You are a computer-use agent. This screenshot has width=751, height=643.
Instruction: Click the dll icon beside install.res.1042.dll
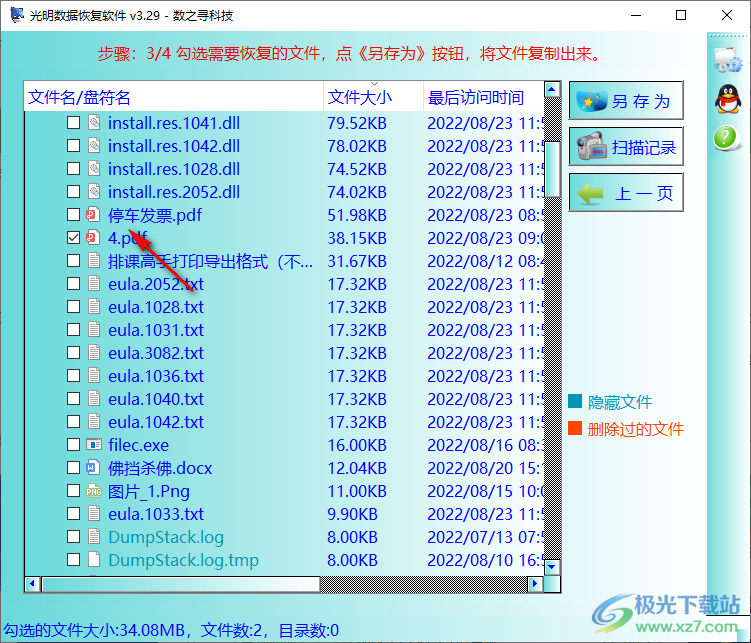click(94, 146)
